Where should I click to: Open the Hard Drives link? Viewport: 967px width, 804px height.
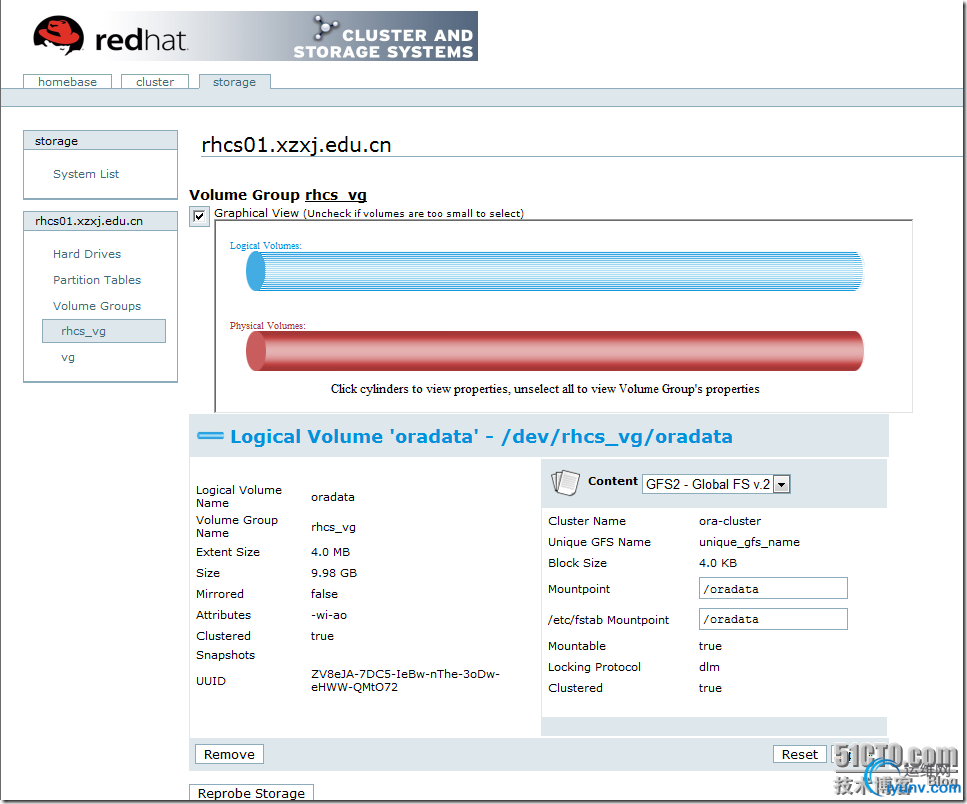pyautogui.click(x=87, y=254)
